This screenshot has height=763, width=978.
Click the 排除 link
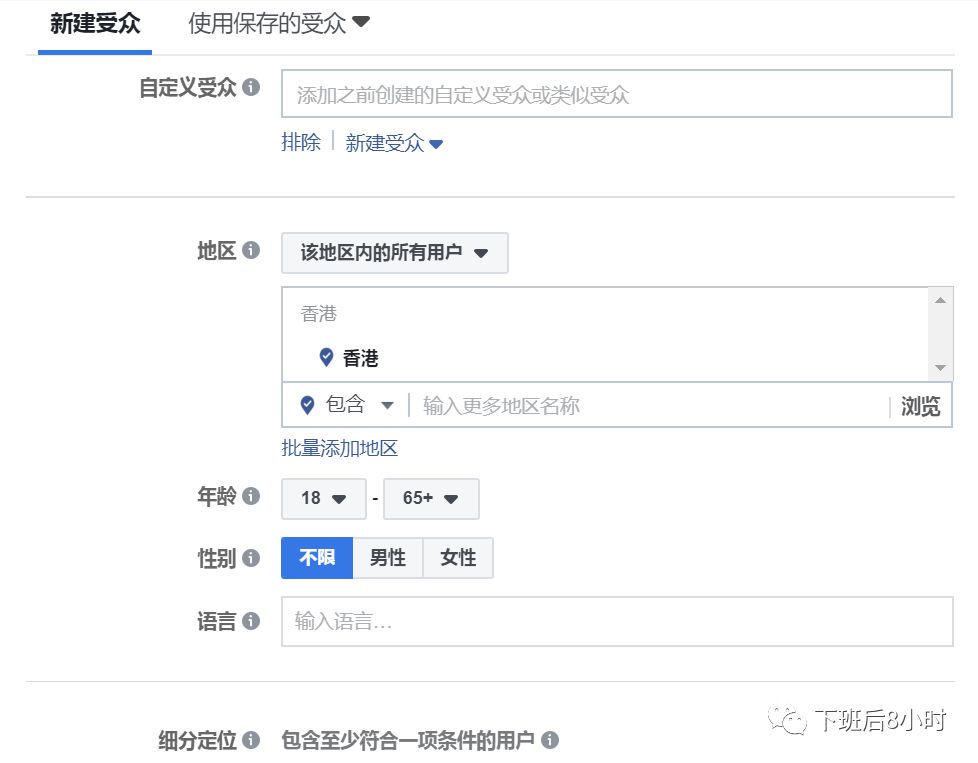pos(301,142)
